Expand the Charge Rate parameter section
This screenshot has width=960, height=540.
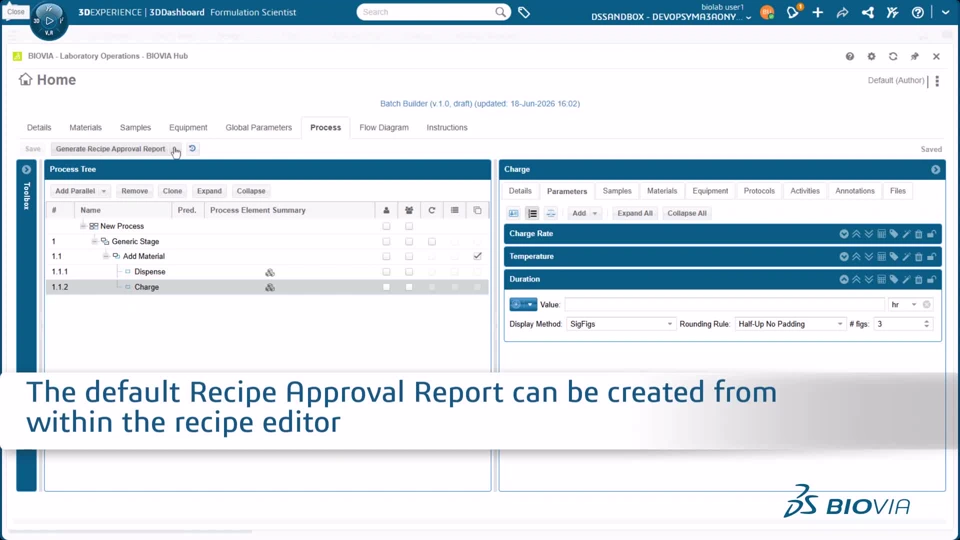[844, 234]
